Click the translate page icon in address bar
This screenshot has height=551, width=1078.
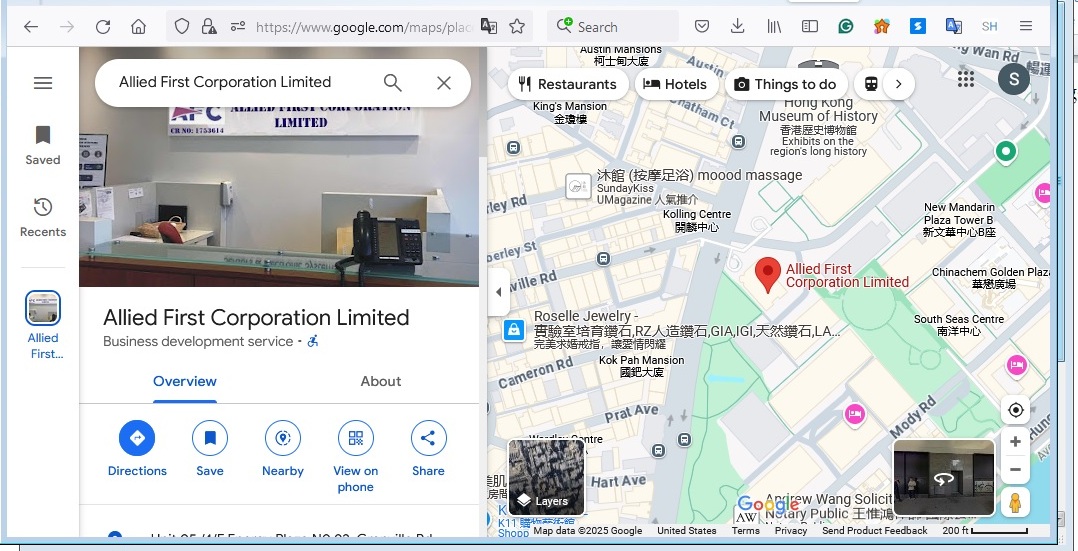point(489,27)
